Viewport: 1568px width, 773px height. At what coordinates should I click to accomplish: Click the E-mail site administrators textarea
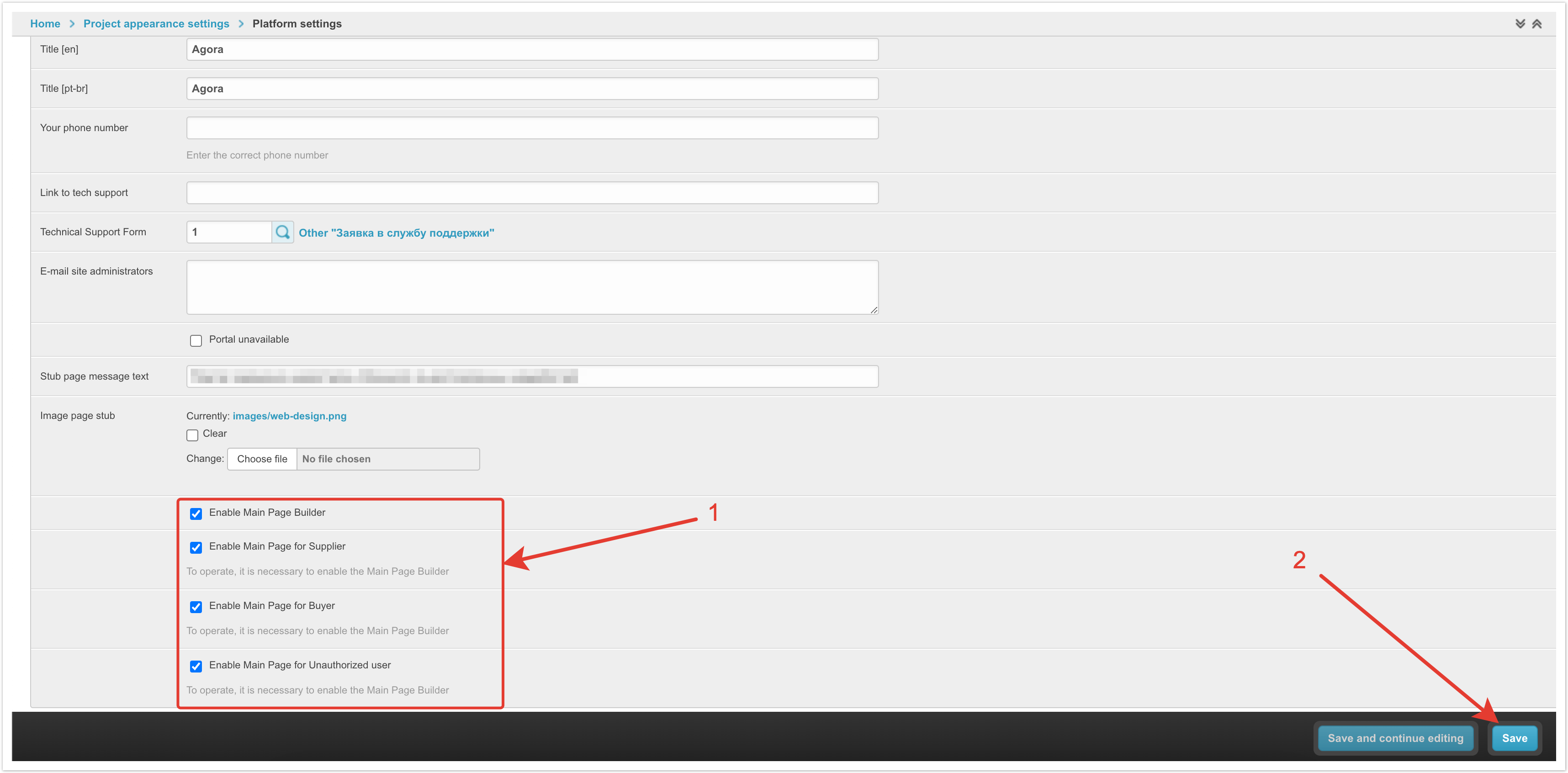click(531, 287)
